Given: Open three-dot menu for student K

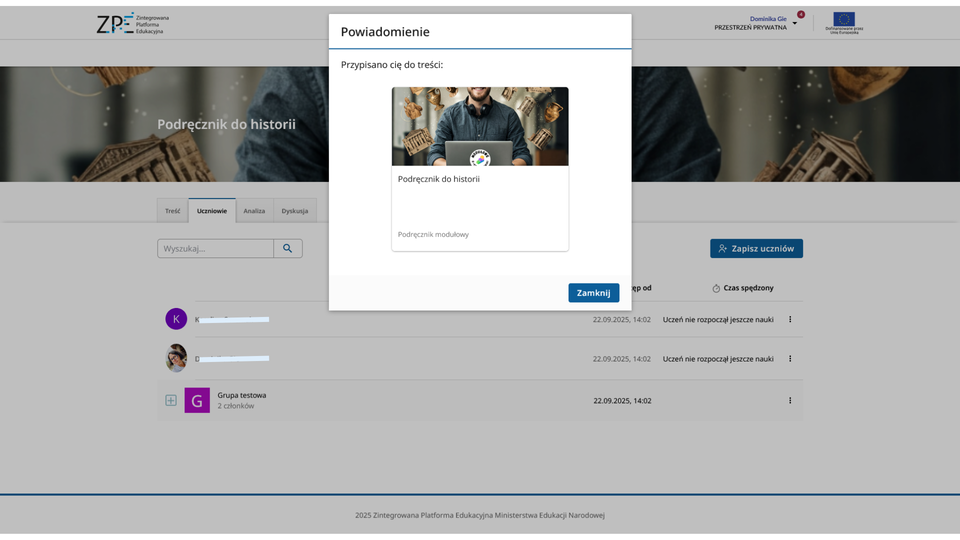Looking at the screenshot, I should coord(790,319).
